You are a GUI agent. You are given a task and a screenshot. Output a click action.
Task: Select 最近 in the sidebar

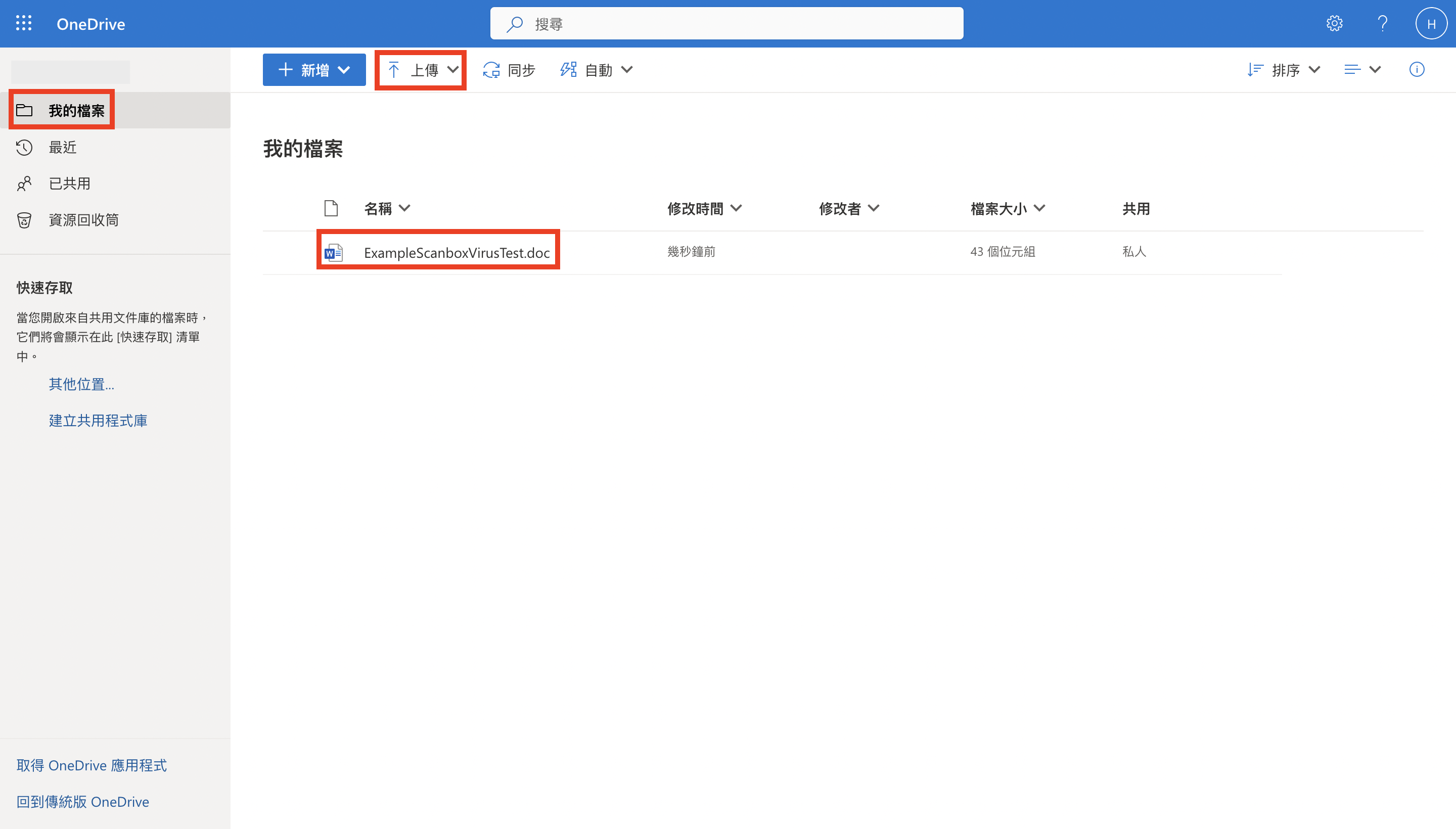point(115,148)
